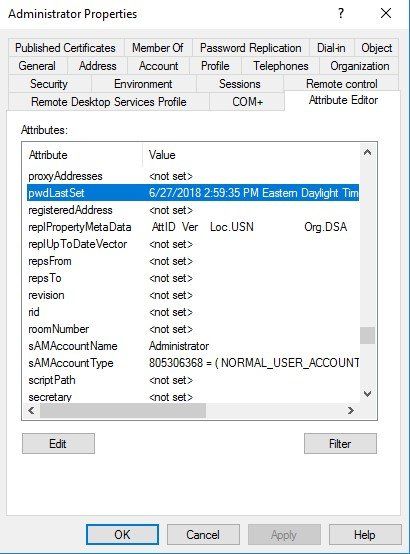Sort by the Attribute column header

pos(84,155)
